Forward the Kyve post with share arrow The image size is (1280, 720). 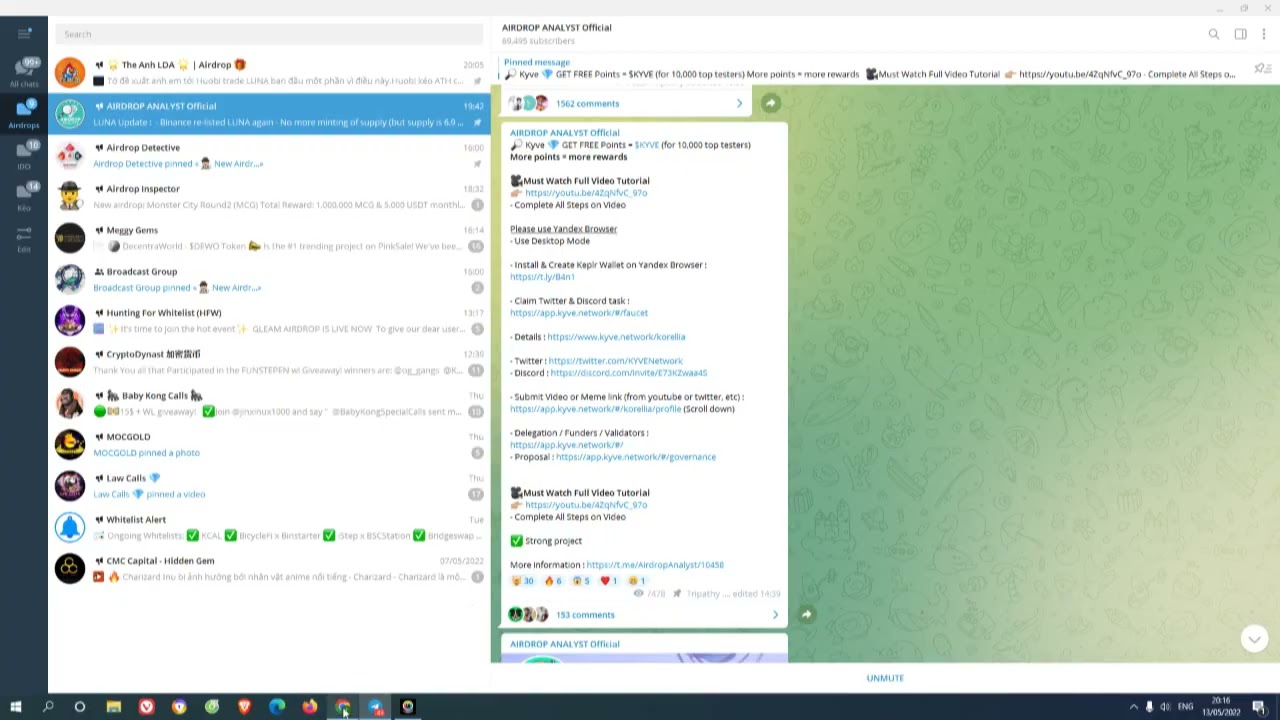806,614
